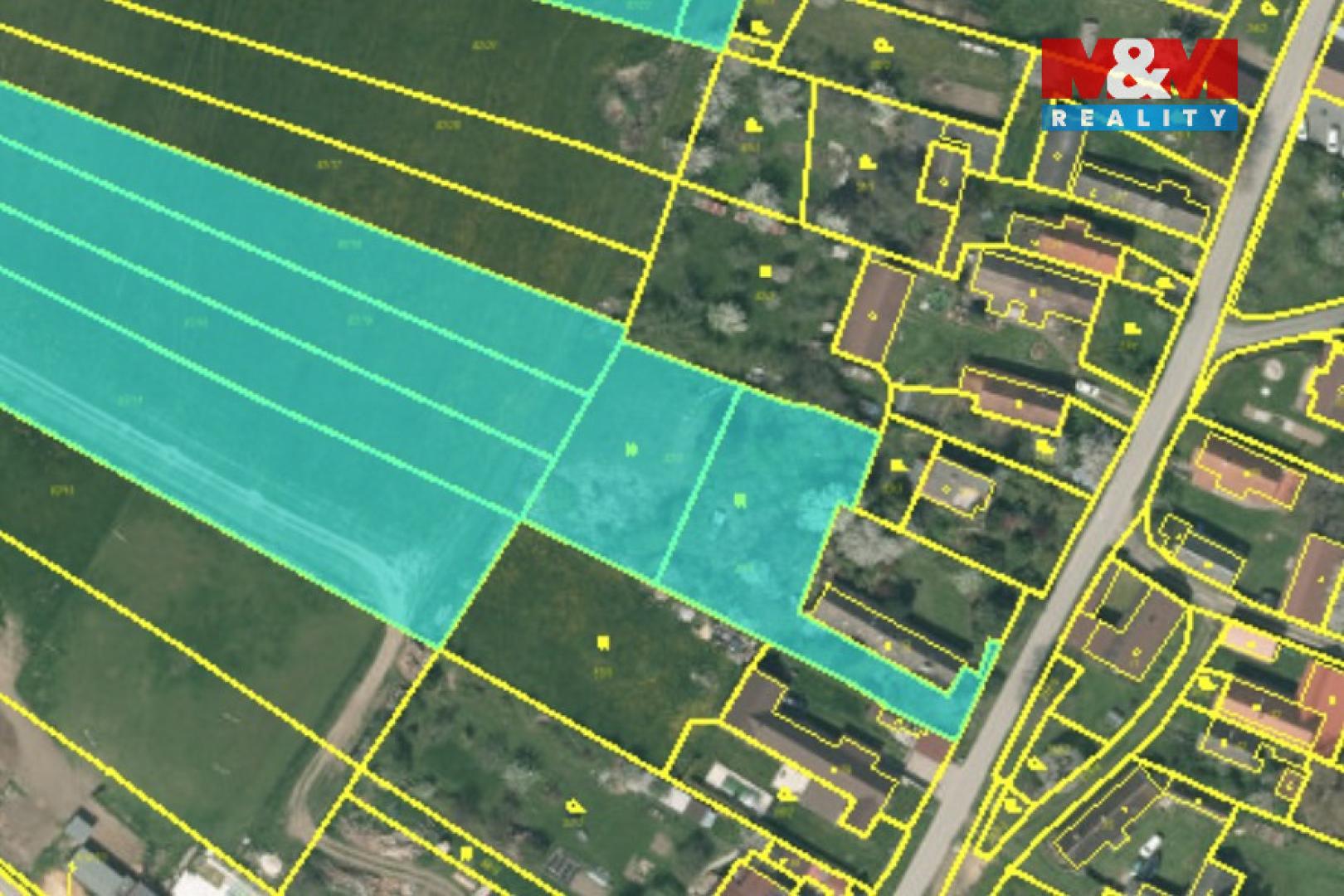Select garden marker in bottom-left grassy plot
The image size is (1344, 896).
[x=573, y=806]
